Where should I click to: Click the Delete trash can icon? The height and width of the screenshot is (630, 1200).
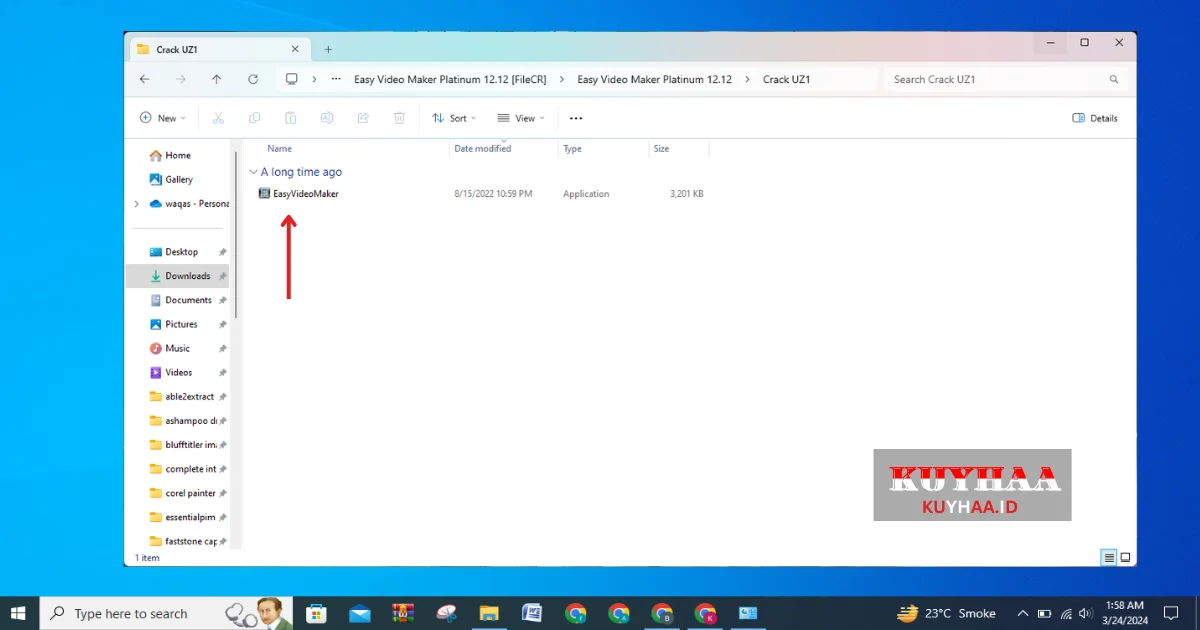pyautogui.click(x=399, y=118)
